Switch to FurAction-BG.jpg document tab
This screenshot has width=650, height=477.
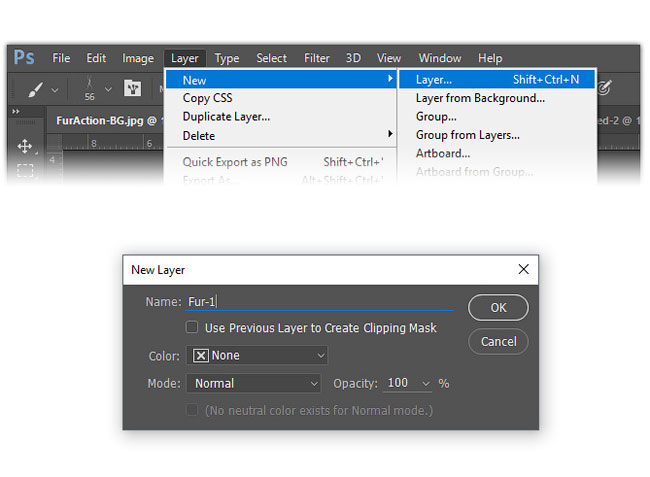pyautogui.click(x=106, y=121)
